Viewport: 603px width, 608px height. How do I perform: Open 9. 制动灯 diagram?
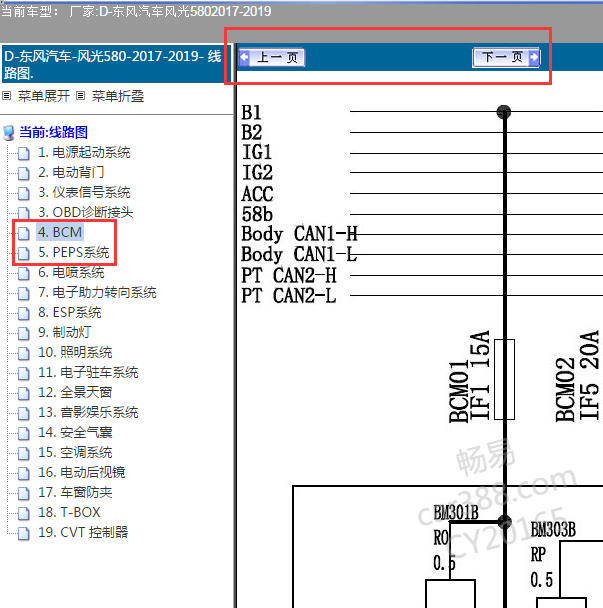pos(65,332)
